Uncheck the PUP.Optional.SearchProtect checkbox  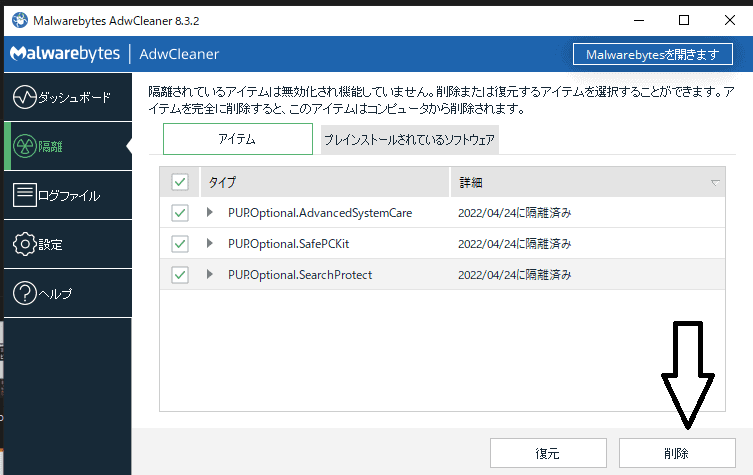pyautogui.click(x=180, y=275)
